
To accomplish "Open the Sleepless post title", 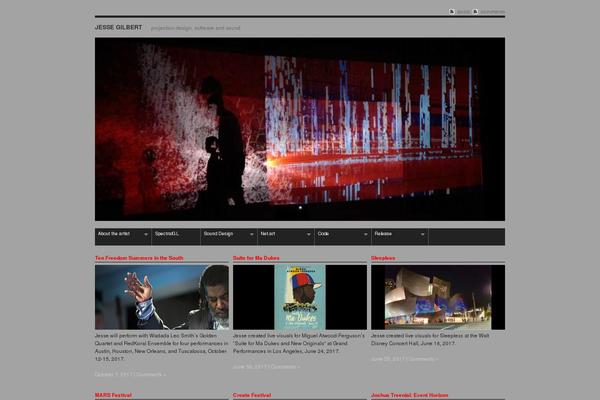I will pos(383,258).
